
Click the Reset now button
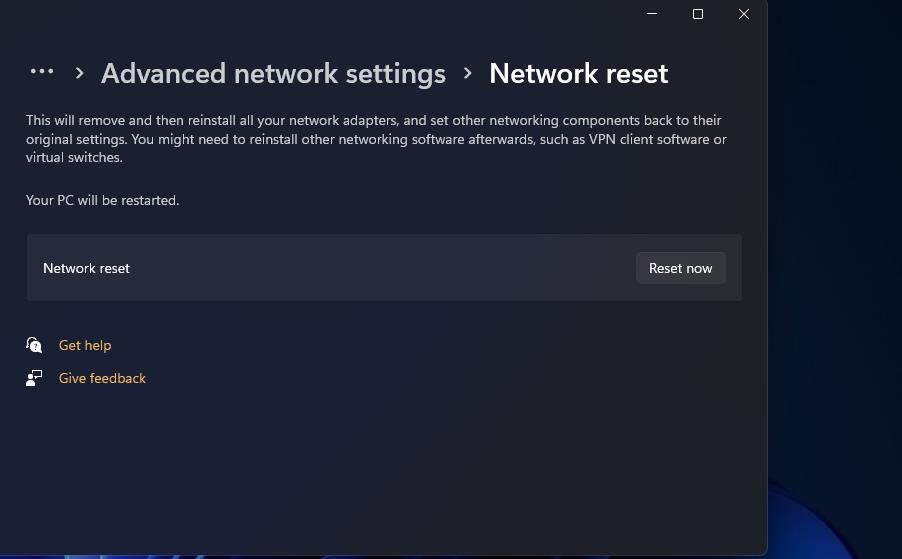681,268
